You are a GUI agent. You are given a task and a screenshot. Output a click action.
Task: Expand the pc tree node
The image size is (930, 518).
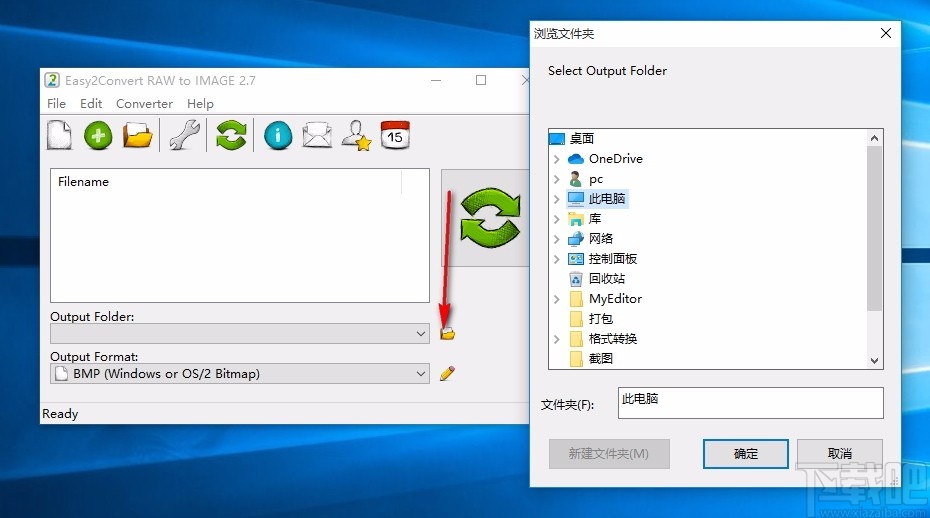tap(556, 179)
